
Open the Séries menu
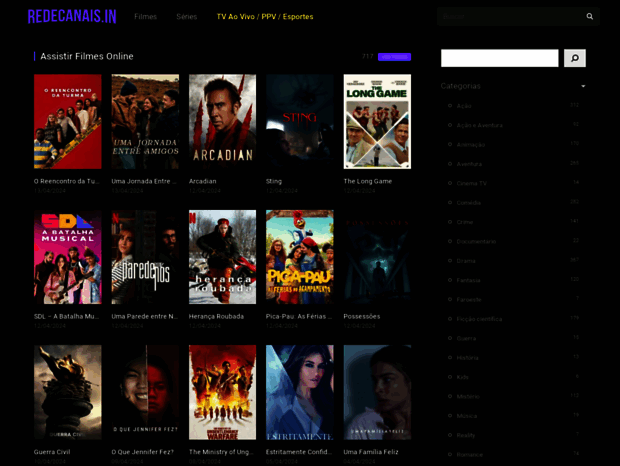tap(187, 17)
